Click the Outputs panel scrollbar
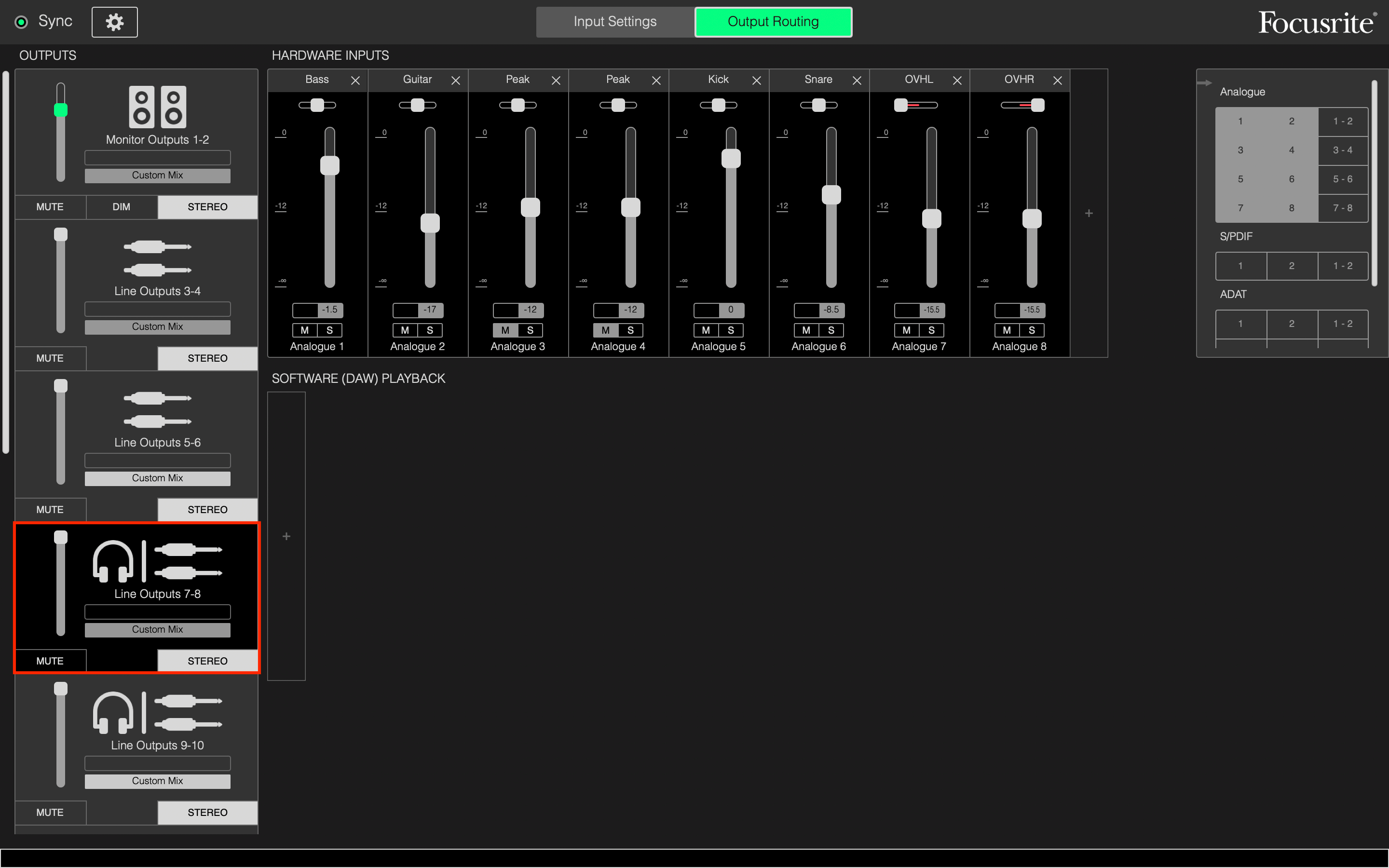Viewport: 1389px width, 868px height. [6, 262]
